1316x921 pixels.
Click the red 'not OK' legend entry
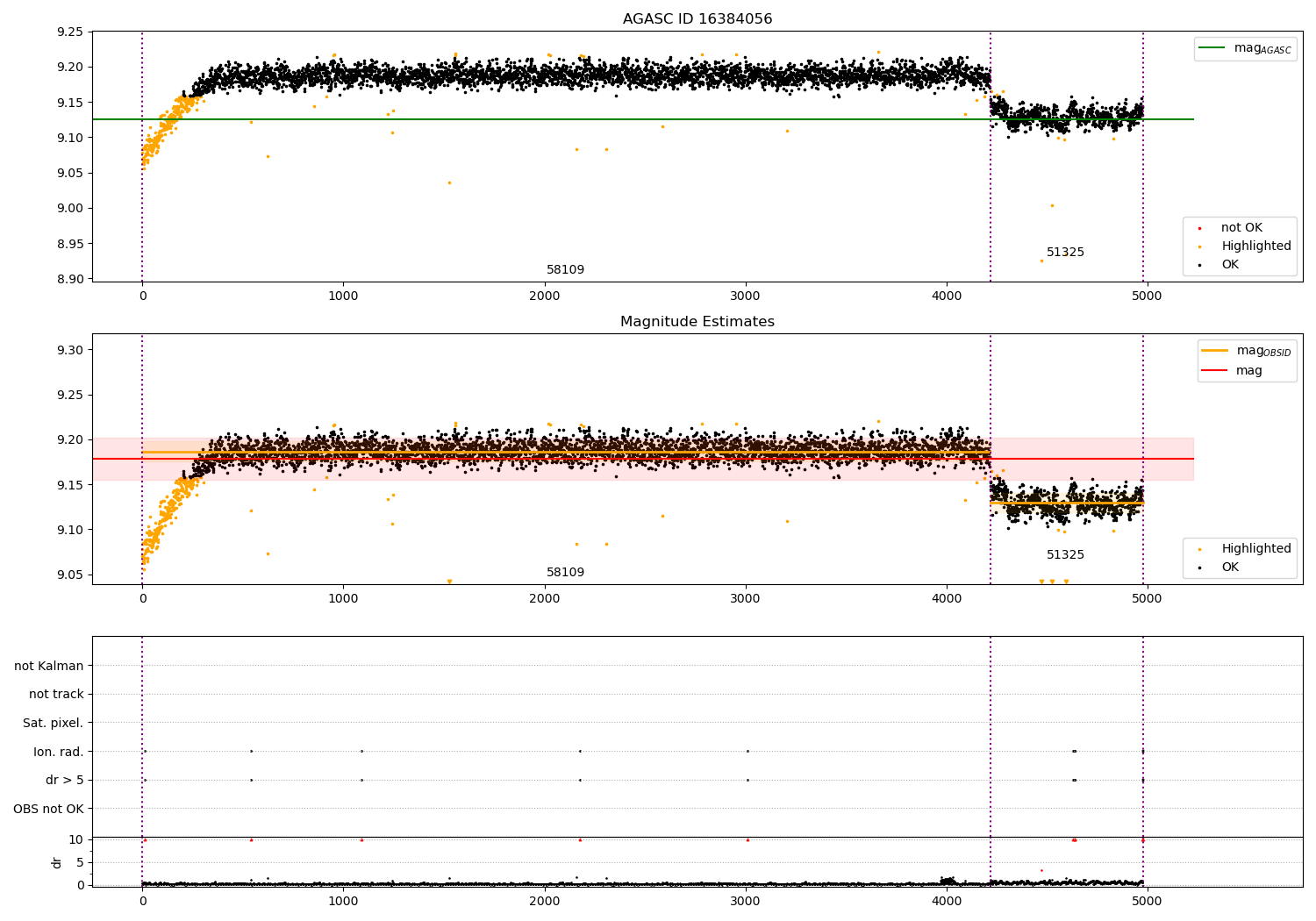[x=1241, y=228]
